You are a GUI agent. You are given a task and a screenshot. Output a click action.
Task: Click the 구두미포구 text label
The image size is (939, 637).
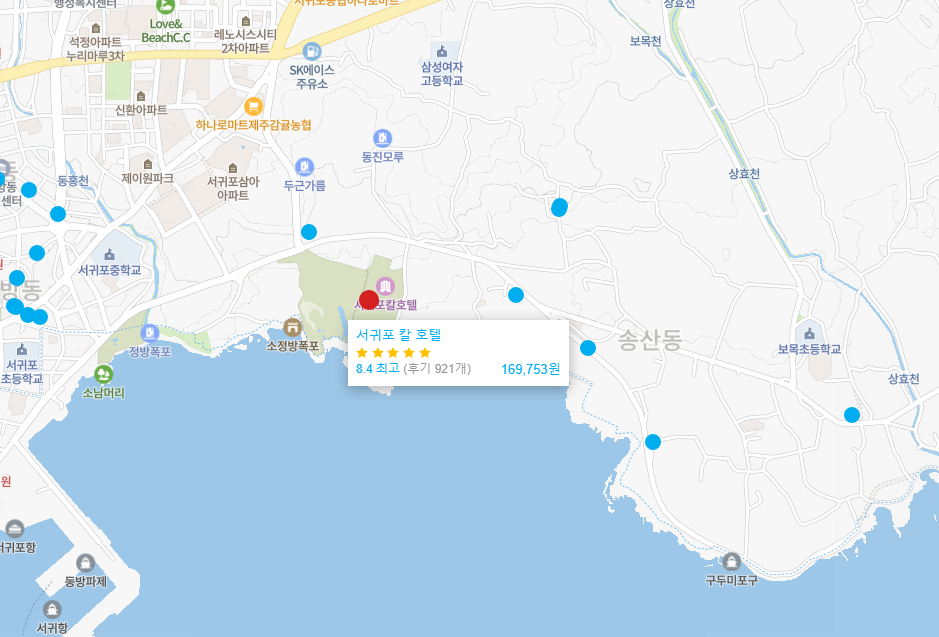[x=731, y=580]
